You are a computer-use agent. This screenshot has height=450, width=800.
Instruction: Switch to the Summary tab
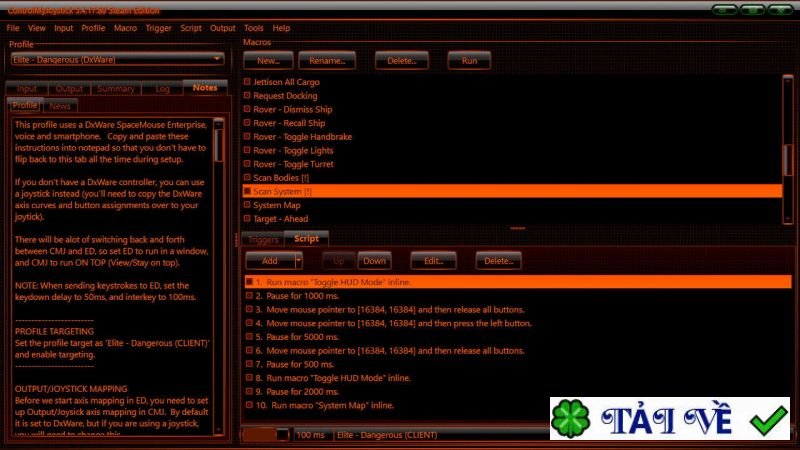coord(116,89)
